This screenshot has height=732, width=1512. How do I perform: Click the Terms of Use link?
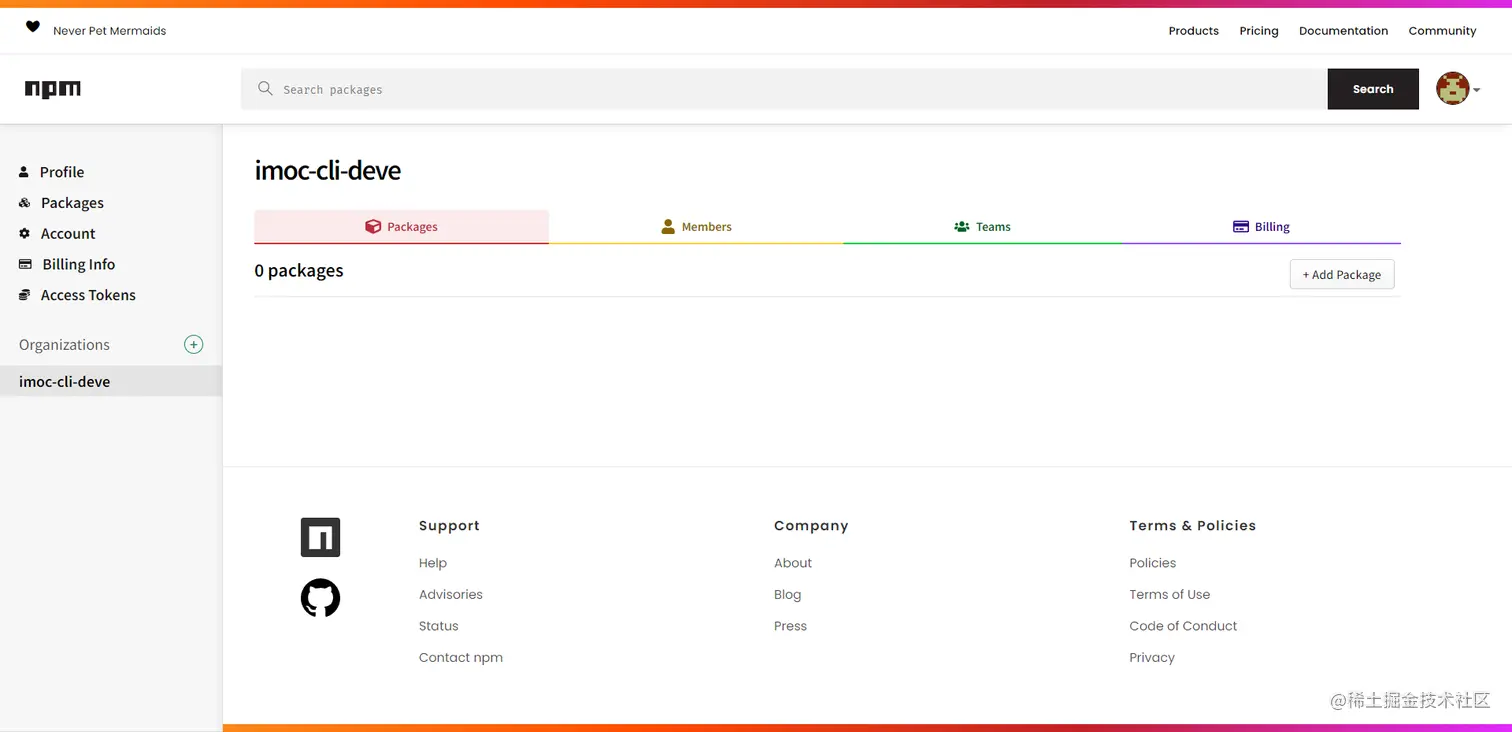(1170, 594)
